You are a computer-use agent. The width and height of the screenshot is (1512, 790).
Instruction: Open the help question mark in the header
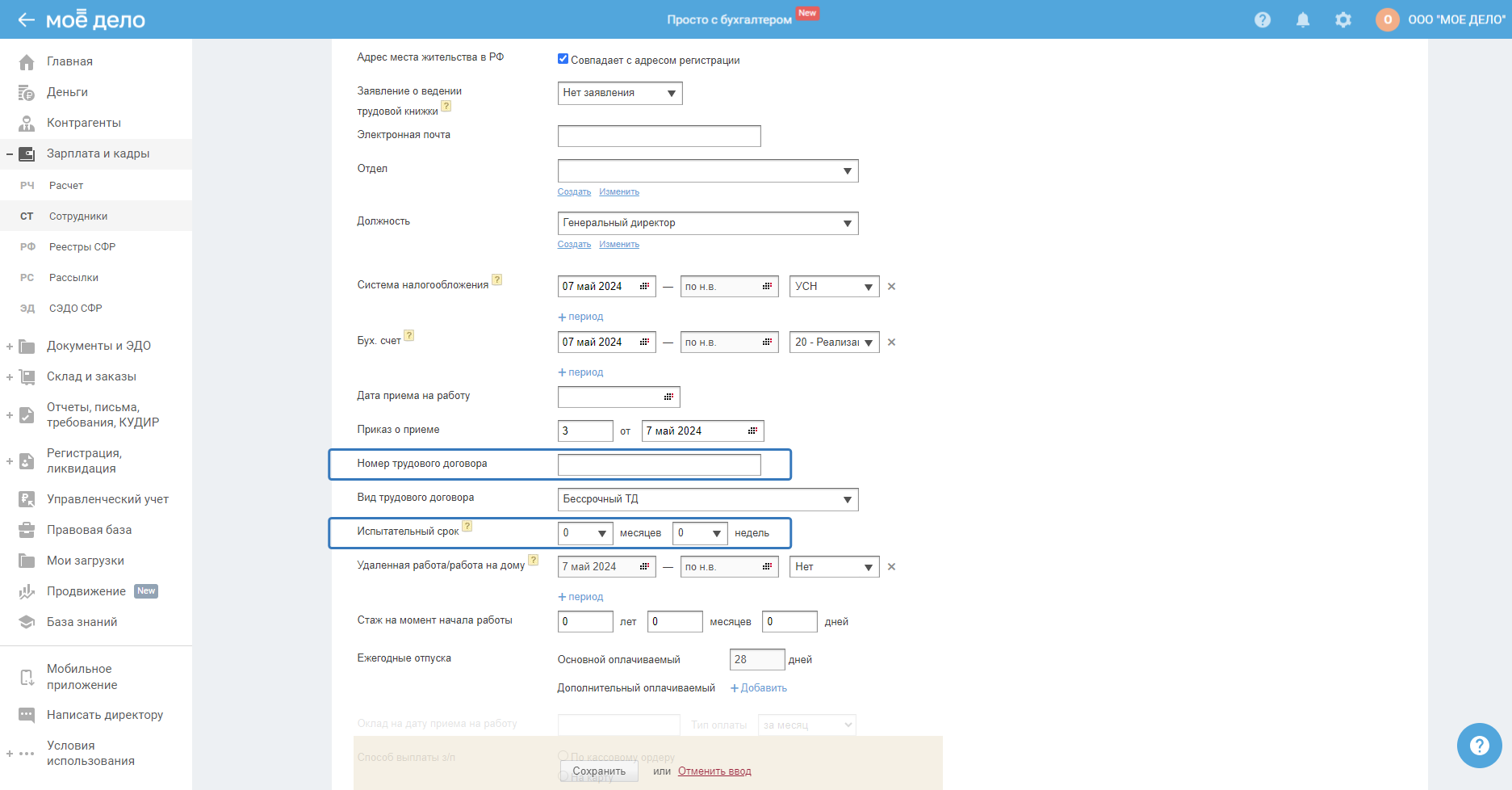[x=1263, y=20]
